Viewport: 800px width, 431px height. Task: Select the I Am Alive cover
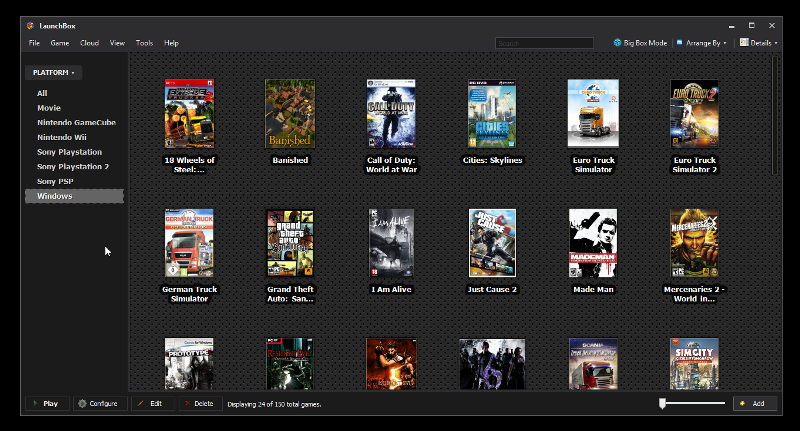point(391,243)
